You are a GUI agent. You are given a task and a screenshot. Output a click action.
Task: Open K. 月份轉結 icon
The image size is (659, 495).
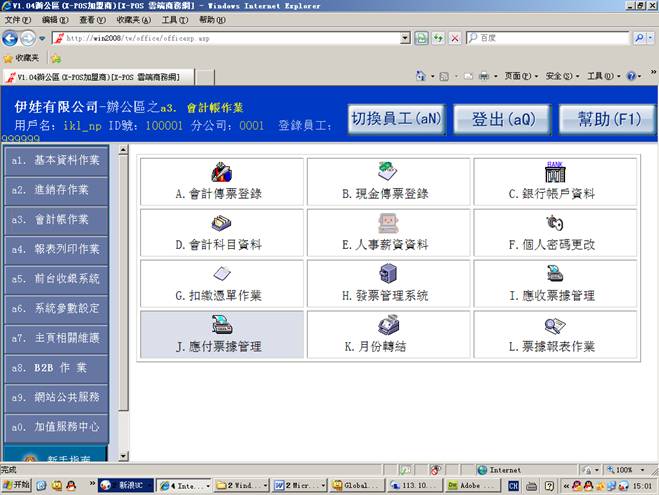[387, 325]
